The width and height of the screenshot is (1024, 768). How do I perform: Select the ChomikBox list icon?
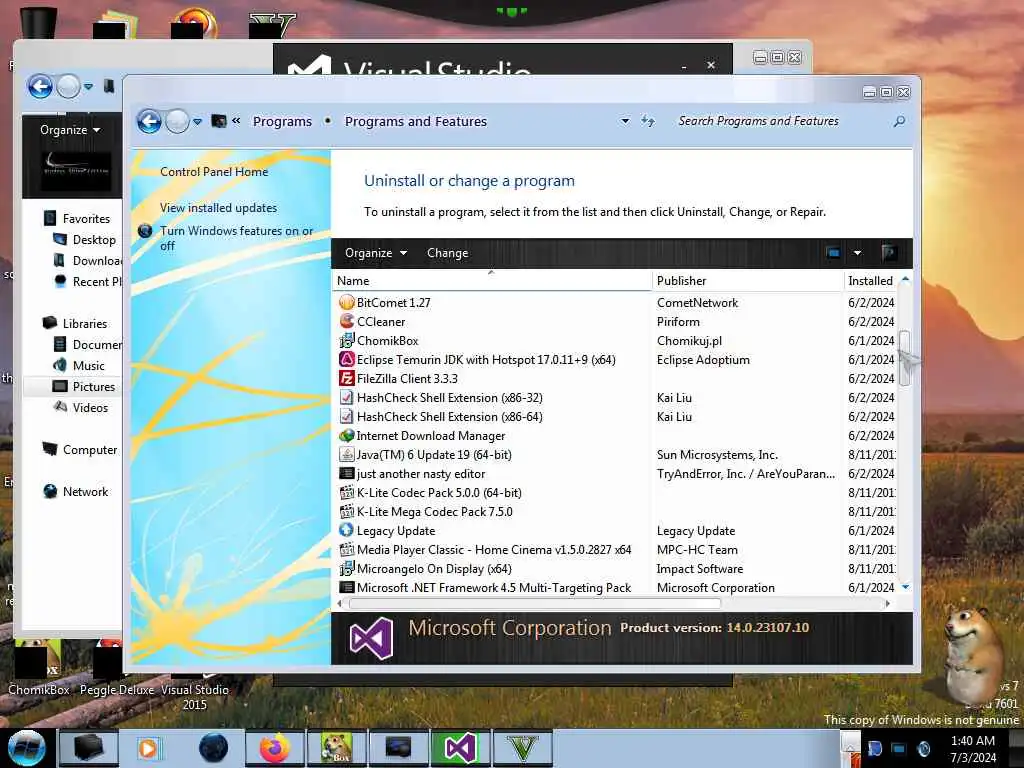[x=347, y=340]
